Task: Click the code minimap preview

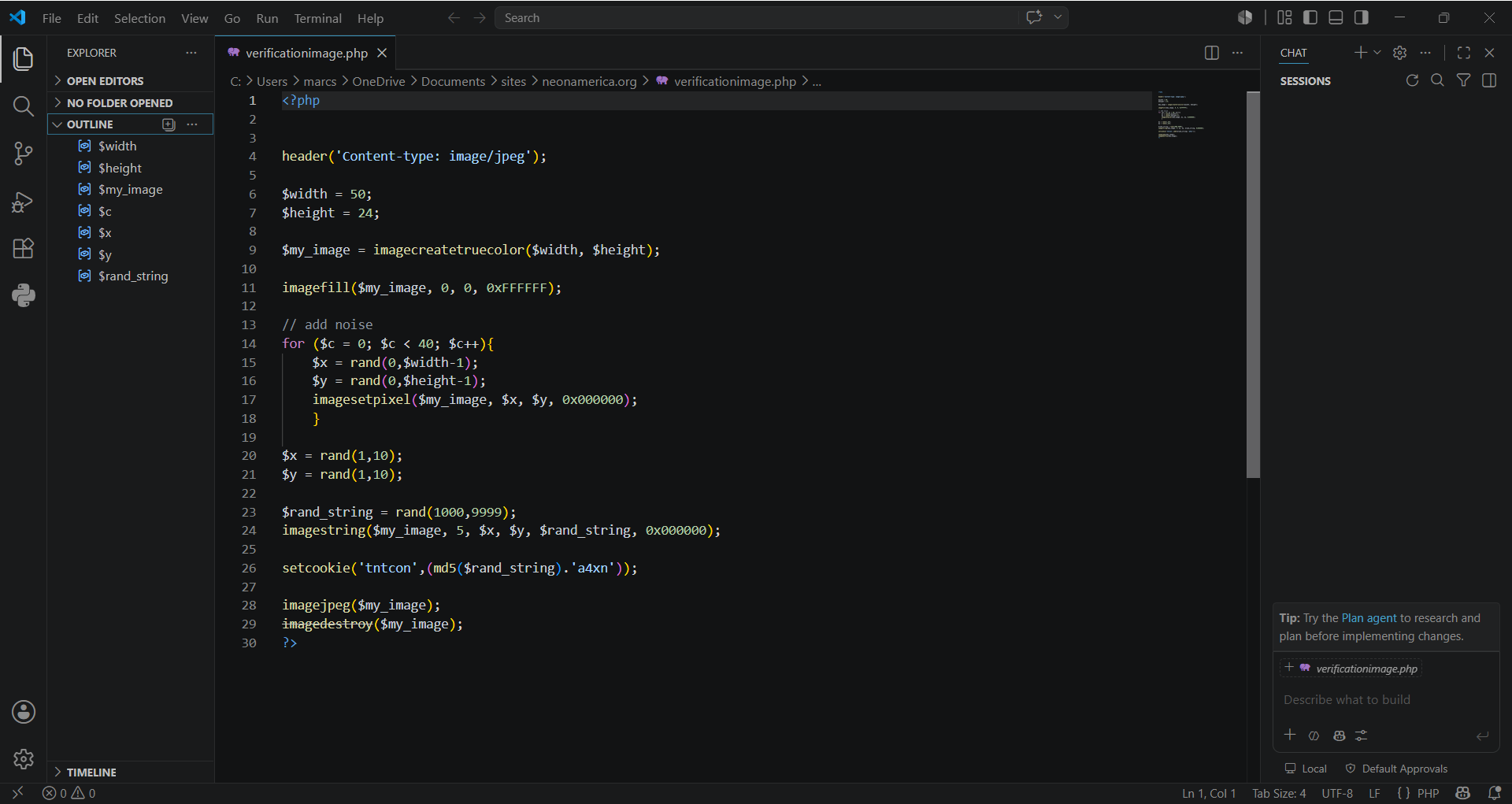Action: 1181,116
